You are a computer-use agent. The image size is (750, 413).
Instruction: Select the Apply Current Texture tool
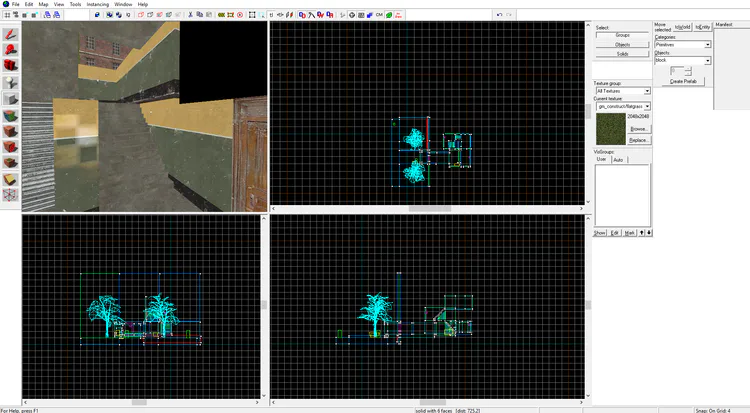[x=11, y=131]
